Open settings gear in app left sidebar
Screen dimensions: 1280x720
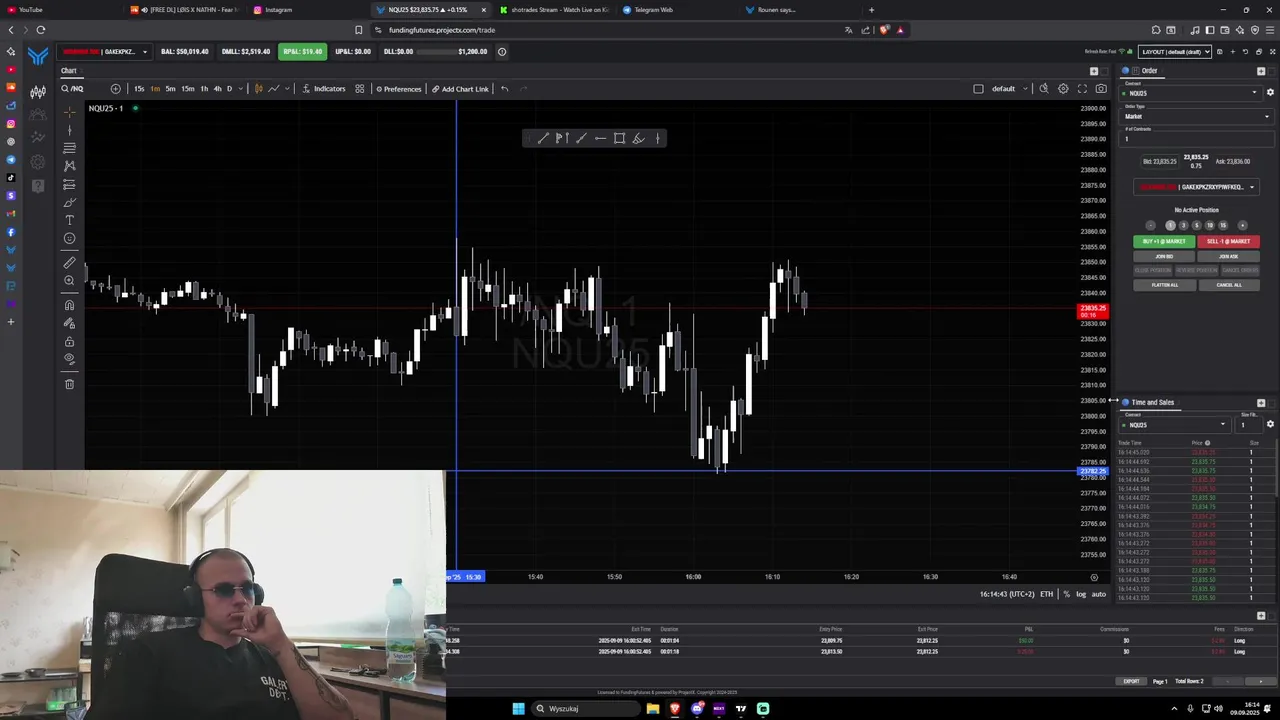pos(38,161)
